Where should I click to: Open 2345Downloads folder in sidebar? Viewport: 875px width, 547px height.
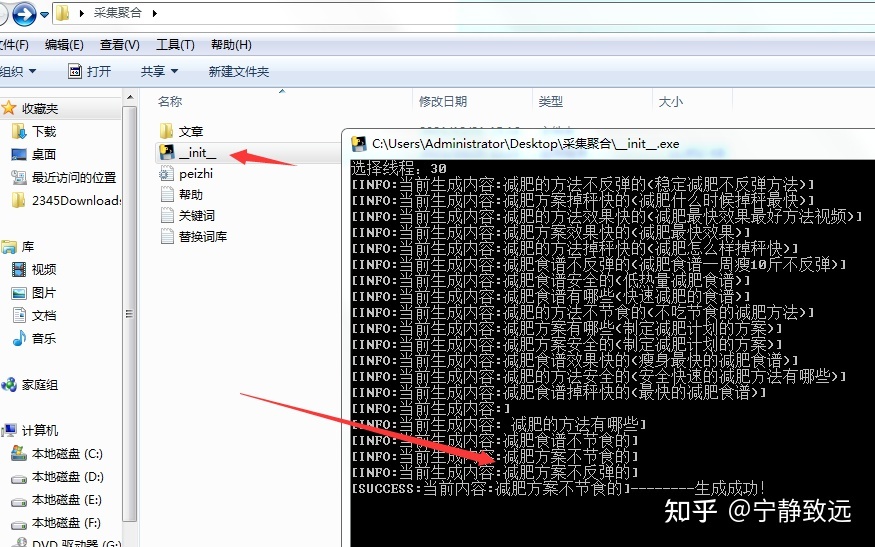65,200
